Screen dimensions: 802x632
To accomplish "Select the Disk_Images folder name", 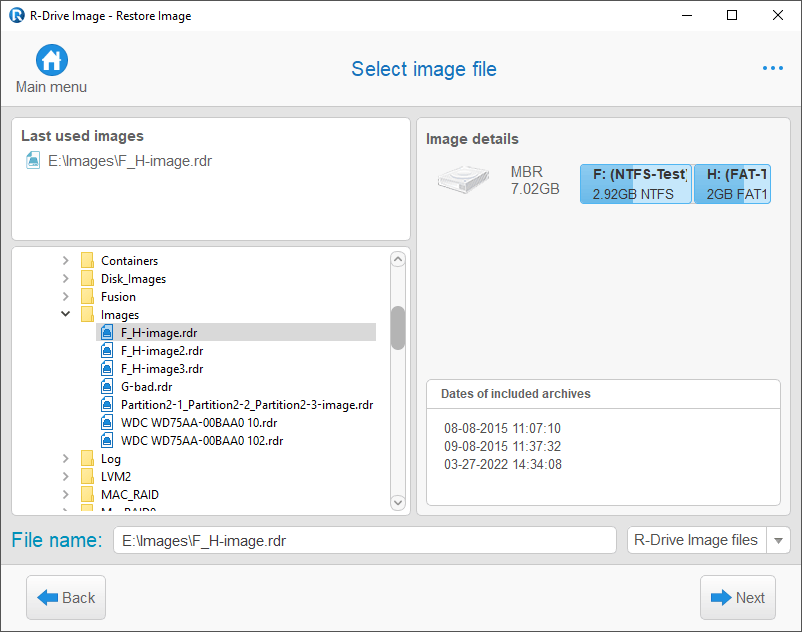I will tap(133, 279).
